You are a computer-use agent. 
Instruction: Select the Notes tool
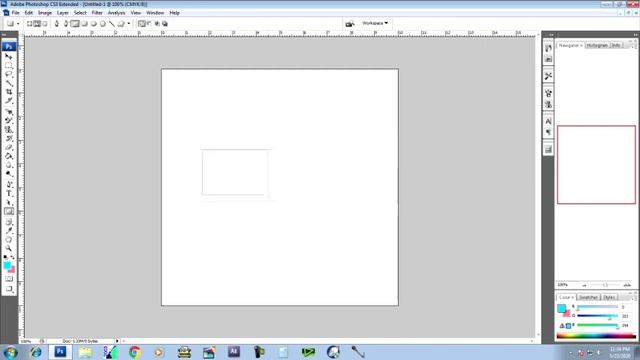tap(9, 222)
